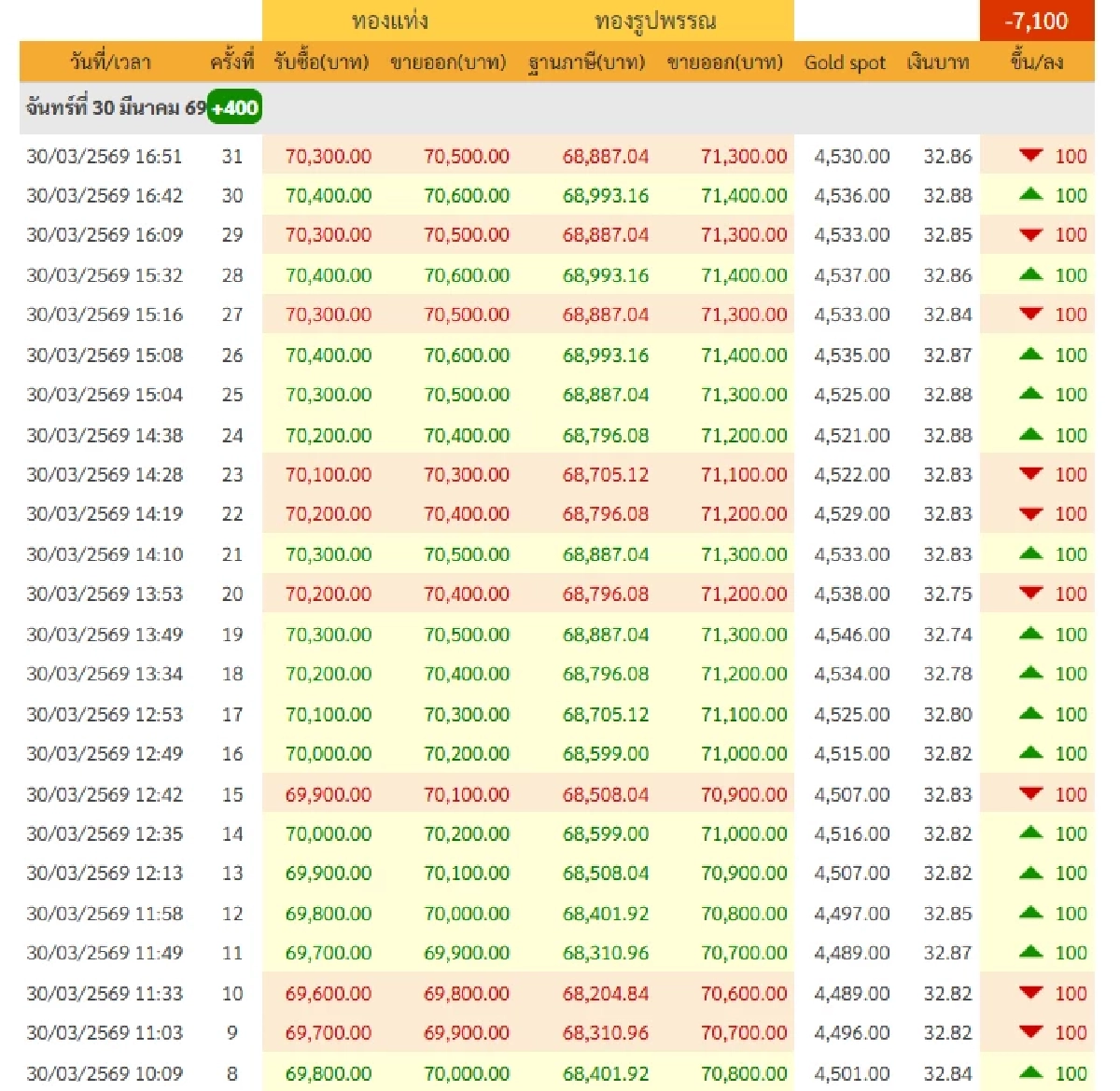Click the 69,900.00 buy price in round 15
1120x1091 pixels.
329,794
